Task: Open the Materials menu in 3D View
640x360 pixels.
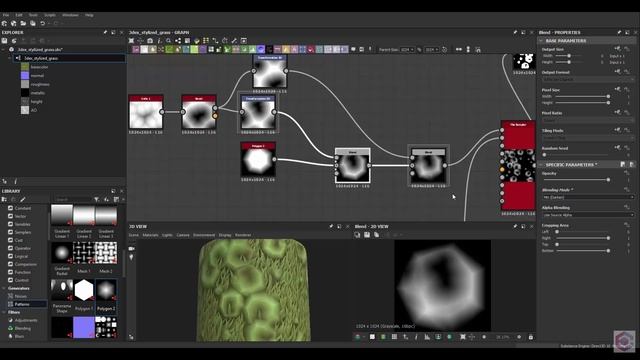Action: point(150,235)
